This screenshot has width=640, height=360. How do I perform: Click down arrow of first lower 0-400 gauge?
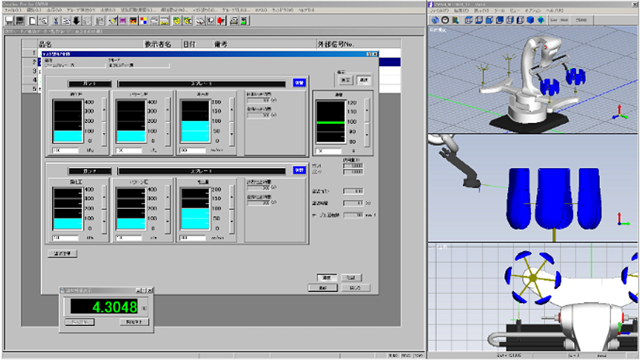tap(104, 221)
